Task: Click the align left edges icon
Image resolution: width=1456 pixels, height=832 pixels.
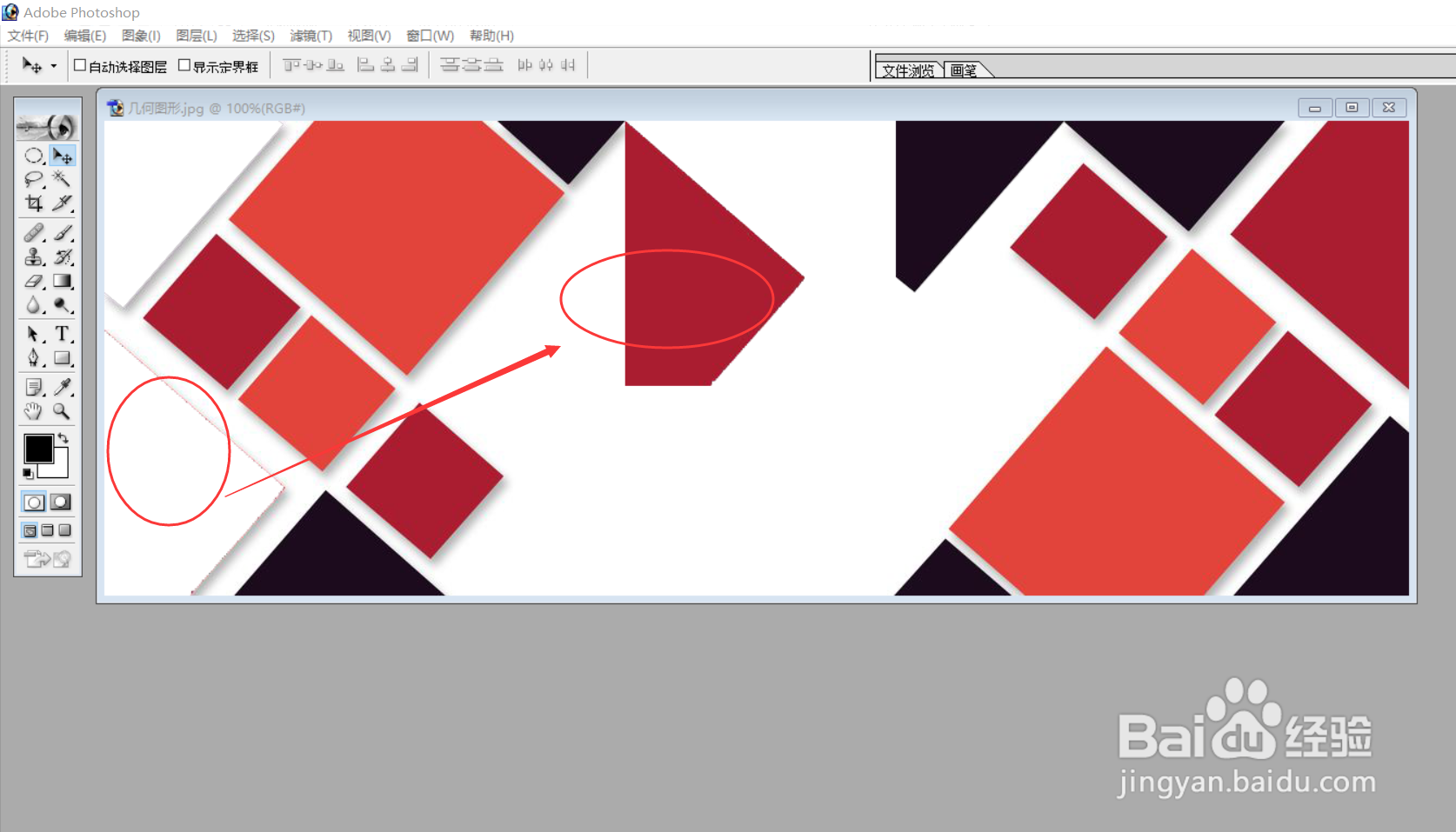Action: click(x=366, y=65)
